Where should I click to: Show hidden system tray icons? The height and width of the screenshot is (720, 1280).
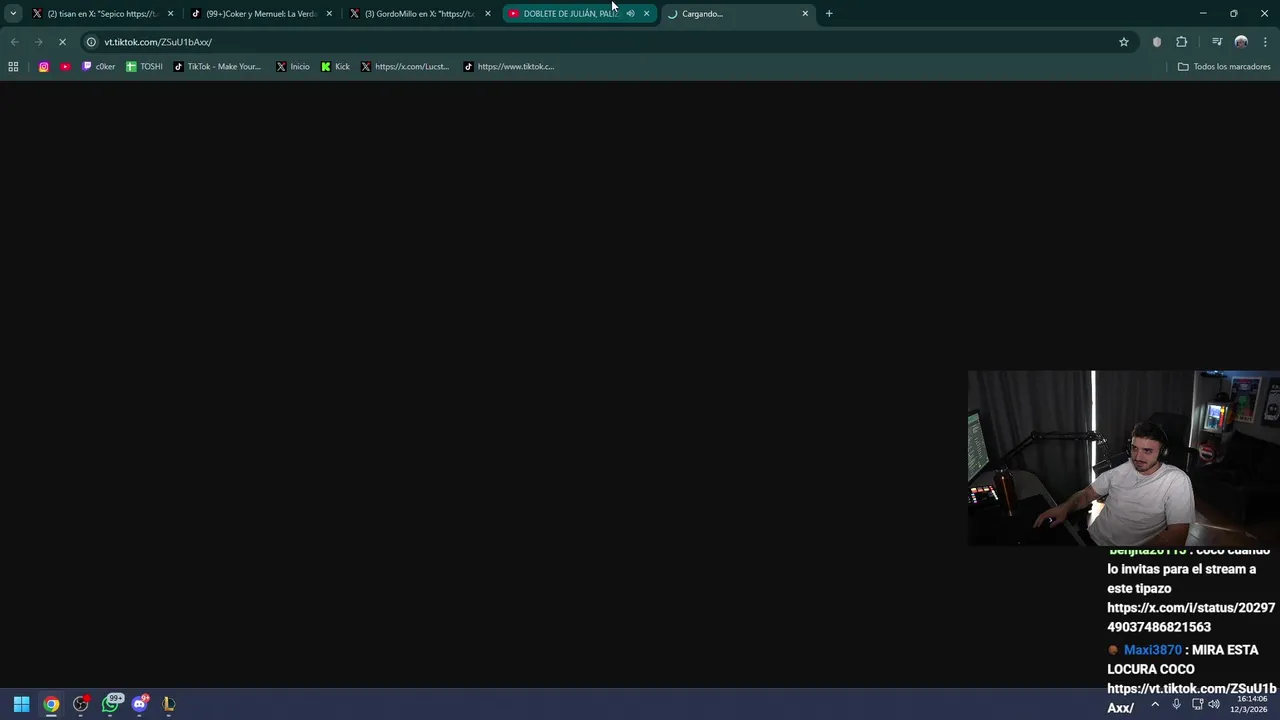pos(1155,704)
